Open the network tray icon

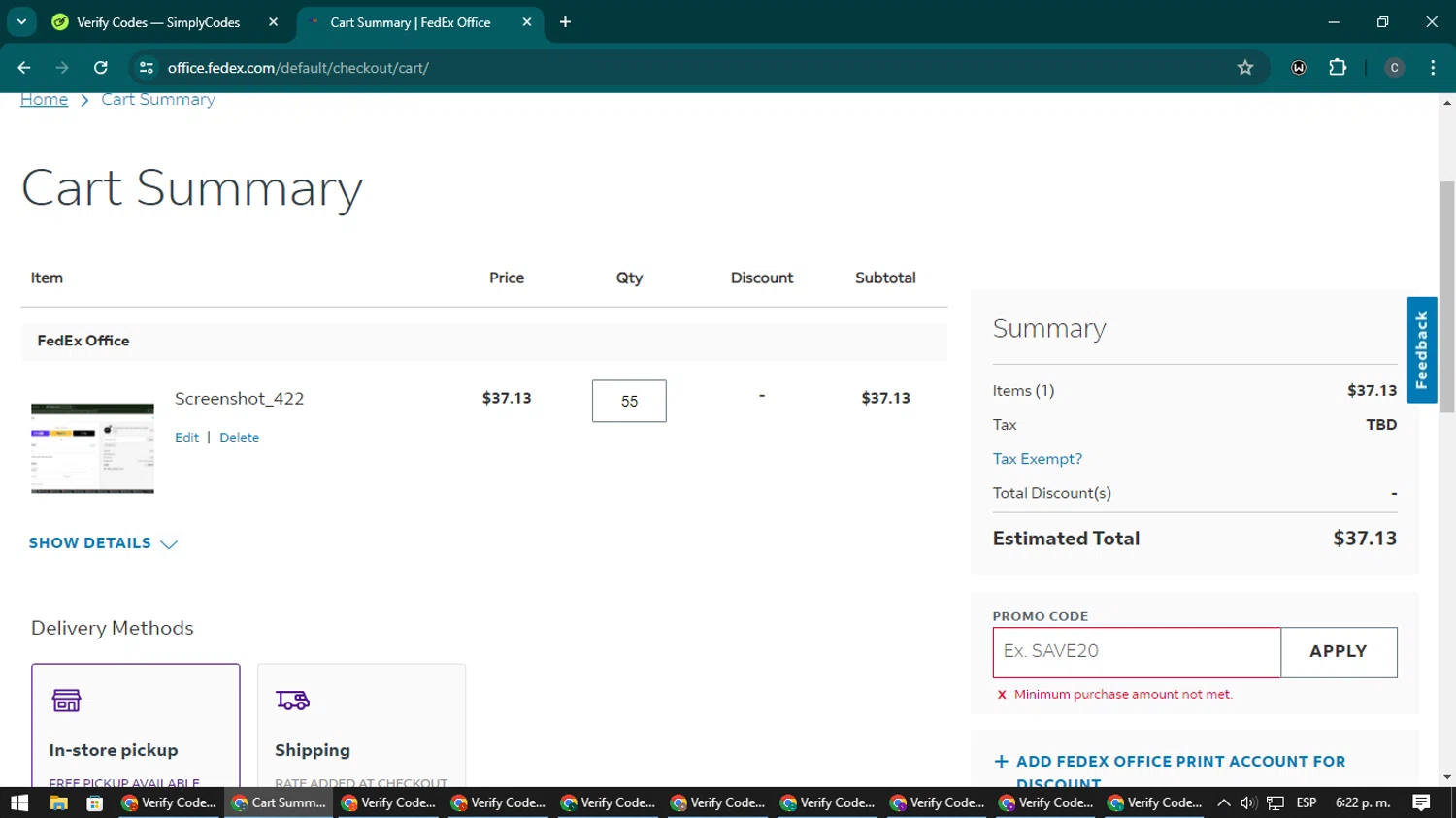pos(1275,802)
